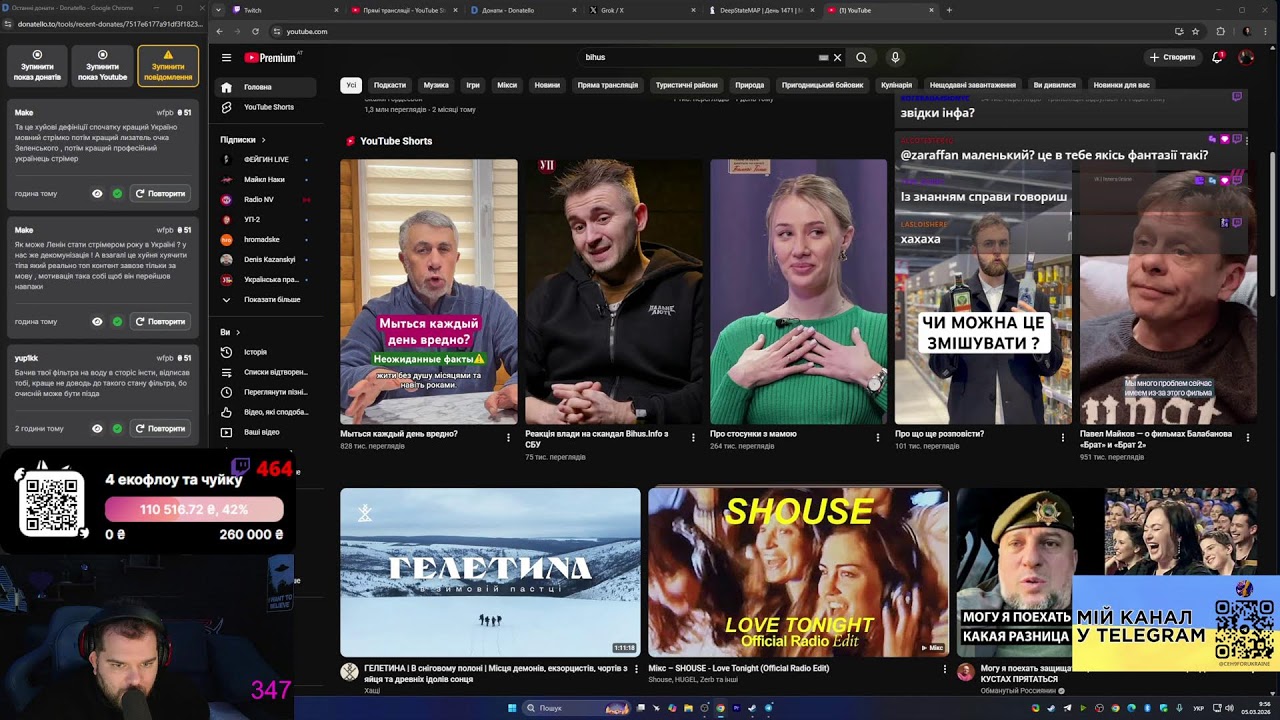Open options menu for Реакція влади short

693,437
